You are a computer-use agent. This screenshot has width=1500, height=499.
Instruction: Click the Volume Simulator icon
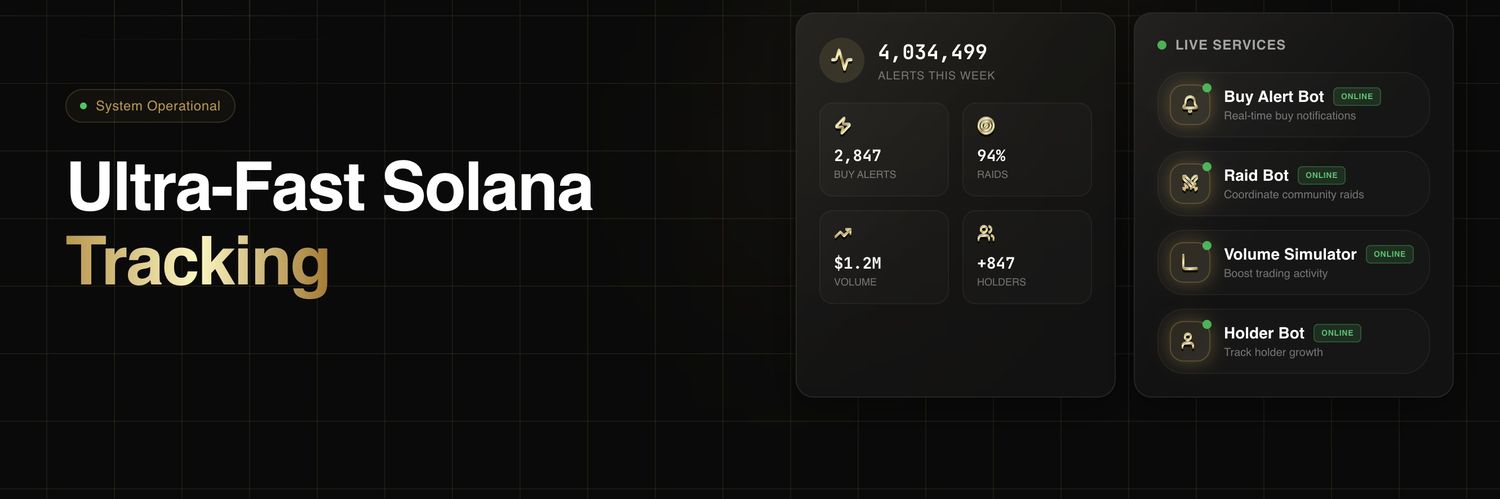(1189, 262)
